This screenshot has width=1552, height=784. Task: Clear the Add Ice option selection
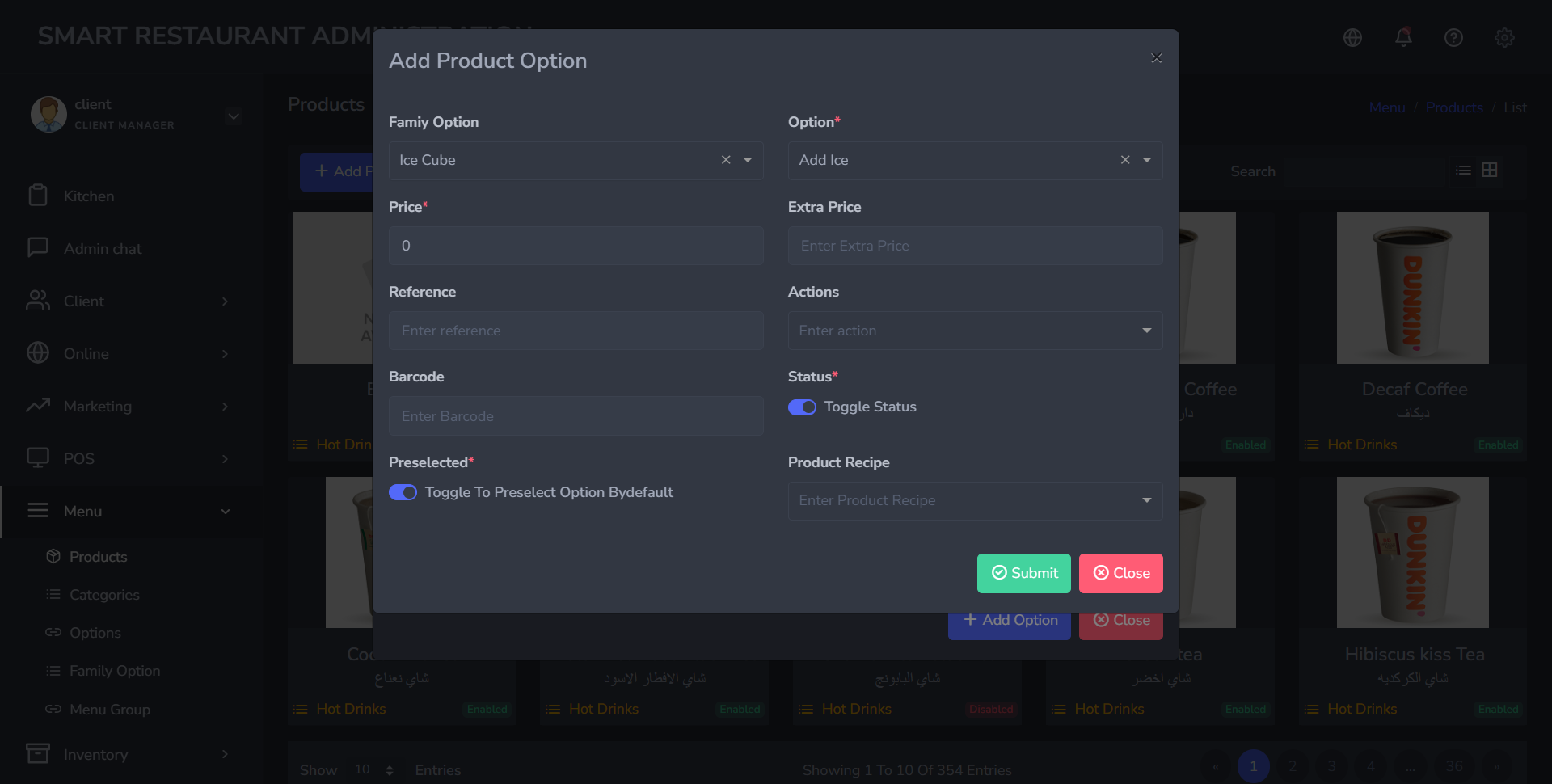[1125, 160]
